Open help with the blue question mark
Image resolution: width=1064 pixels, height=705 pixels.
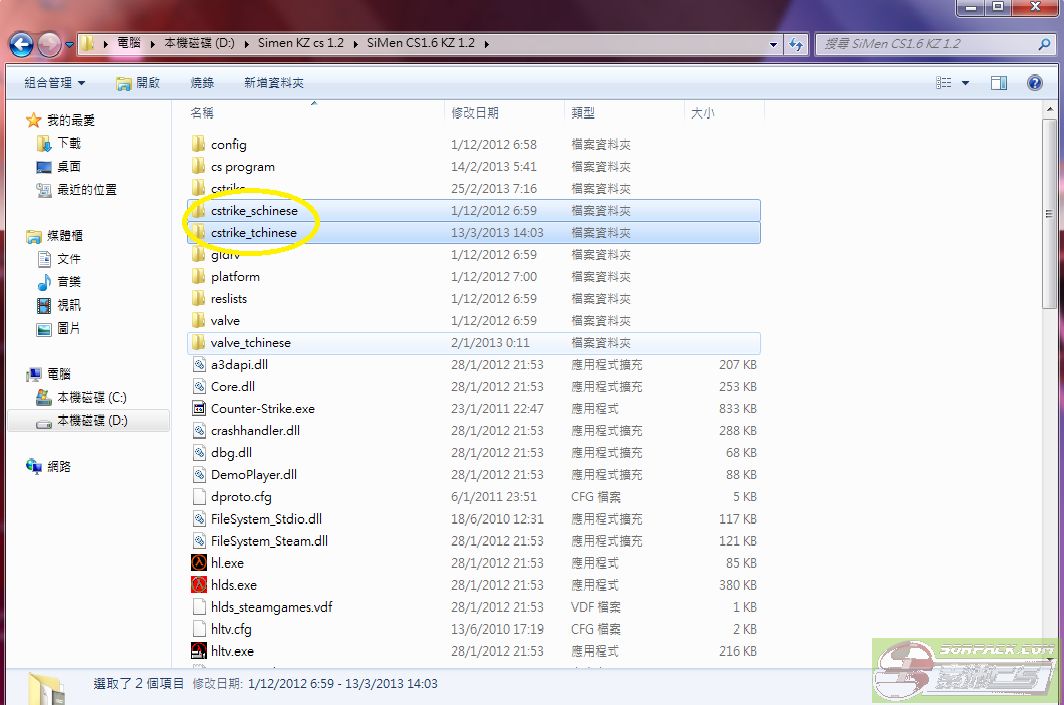point(1035,83)
